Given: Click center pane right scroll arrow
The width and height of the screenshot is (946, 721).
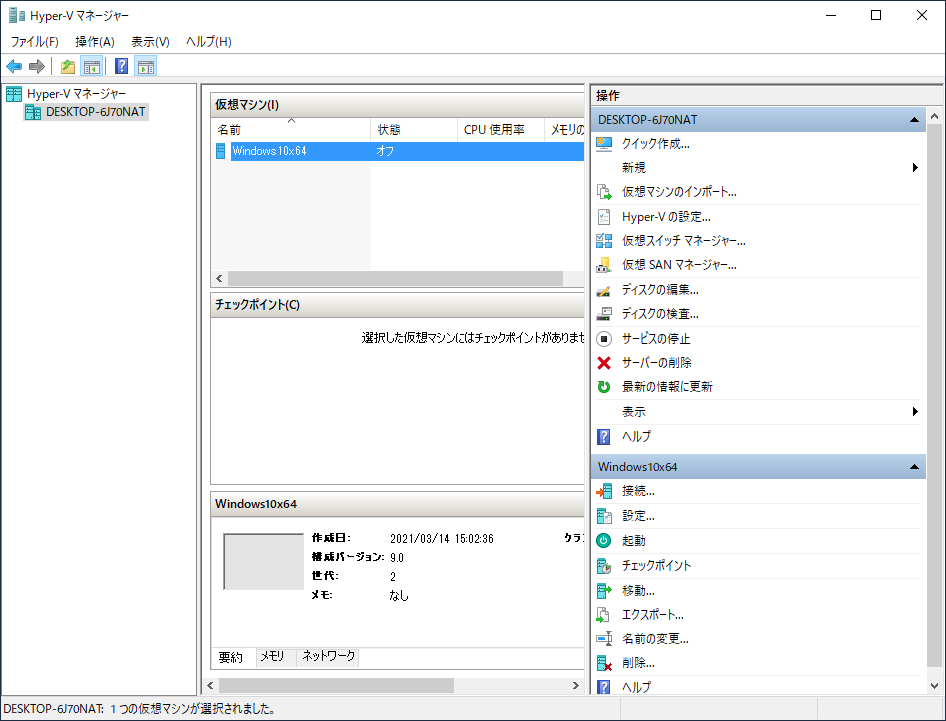Looking at the screenshot, I should pyautogui.click(x=576, y=685).
